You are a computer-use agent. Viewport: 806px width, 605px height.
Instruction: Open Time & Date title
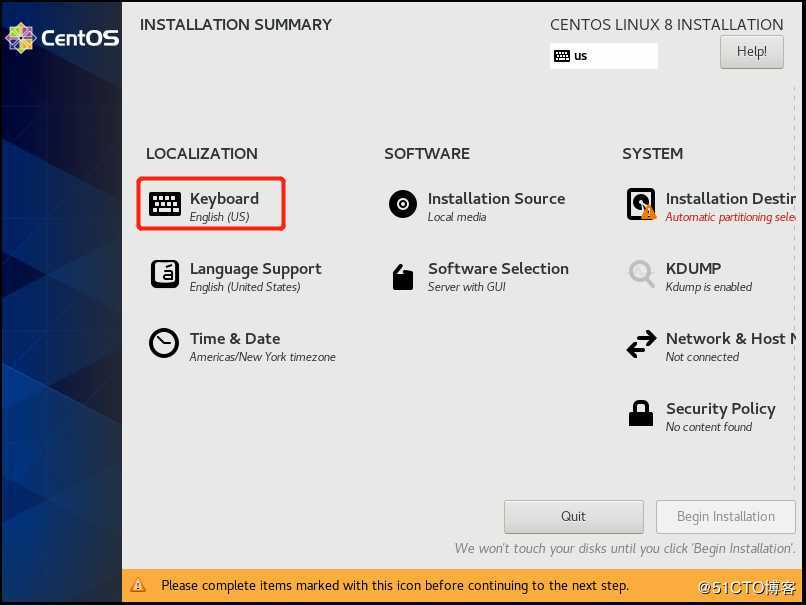tap(235, 339)
